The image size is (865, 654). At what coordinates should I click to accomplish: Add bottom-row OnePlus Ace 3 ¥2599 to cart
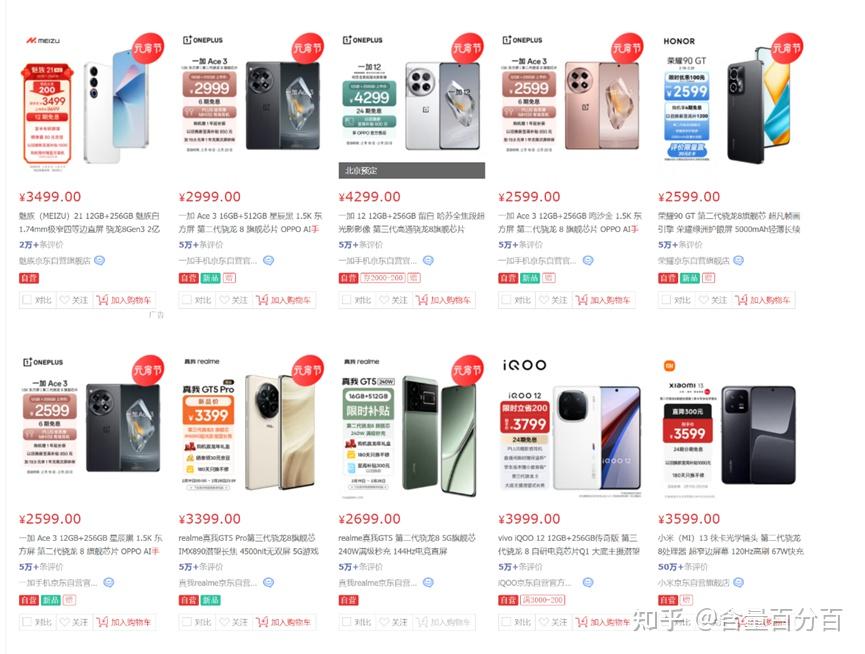coord(125,622)
